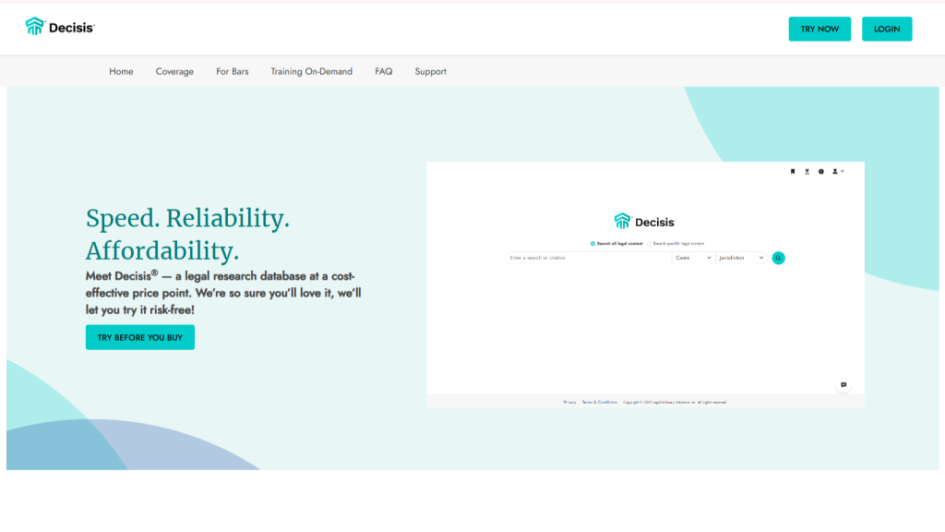Click the TRY BEFORE YOU BUY button
This screenshot has width=945, height=532.
tap(140, 337)
